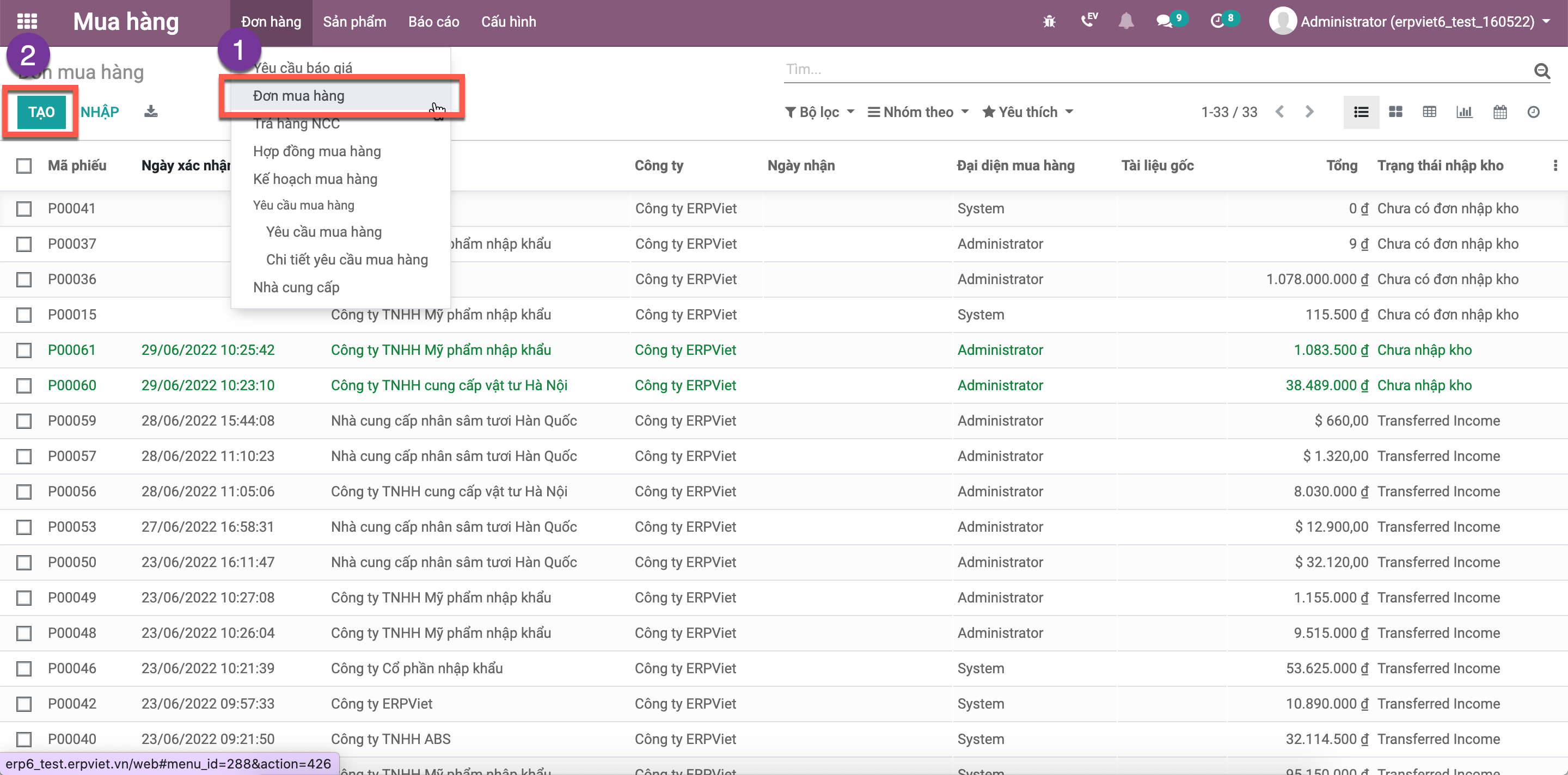
Task: Click in the Tìm... search field
Action: [x=1156, y=69]
